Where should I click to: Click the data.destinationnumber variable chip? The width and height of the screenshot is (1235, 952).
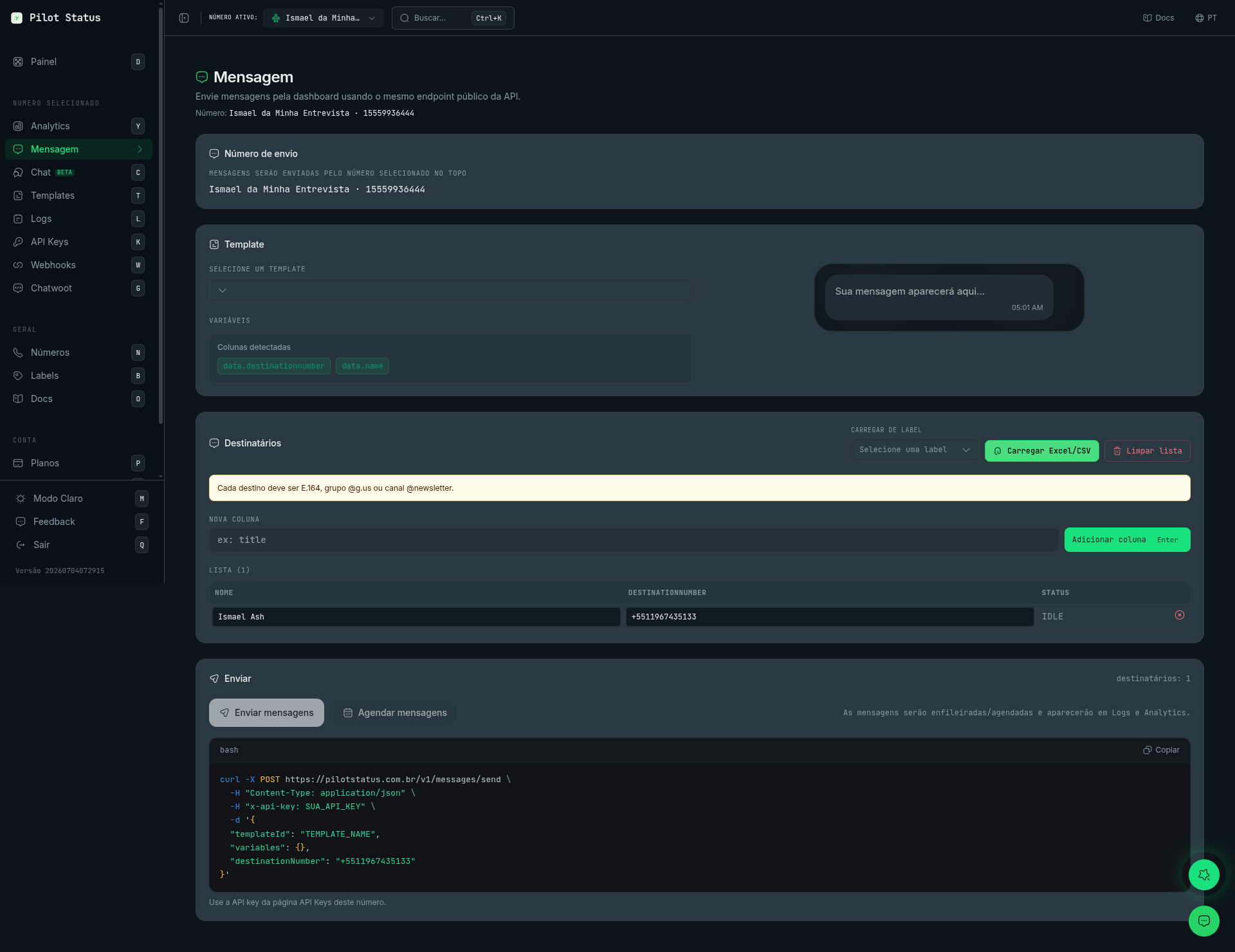[274, 366]
